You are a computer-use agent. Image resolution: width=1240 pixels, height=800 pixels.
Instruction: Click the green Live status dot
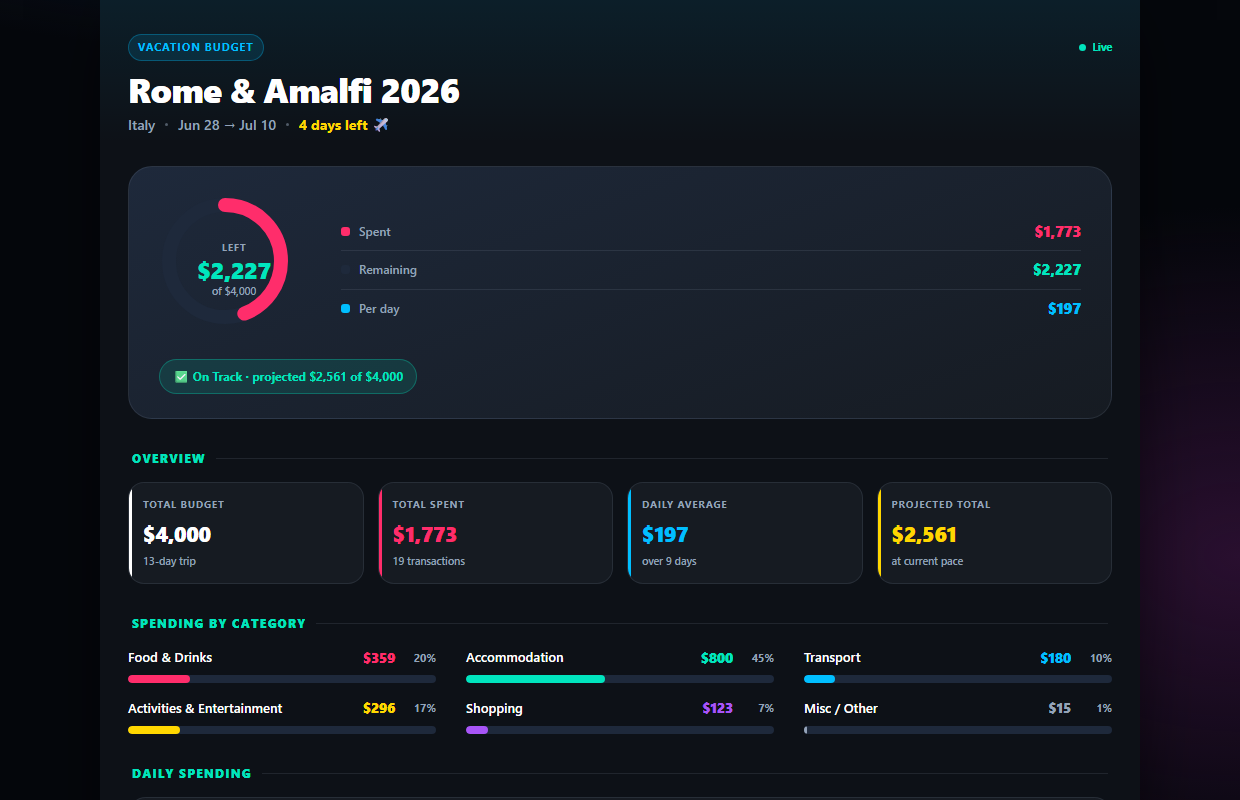1082,47
